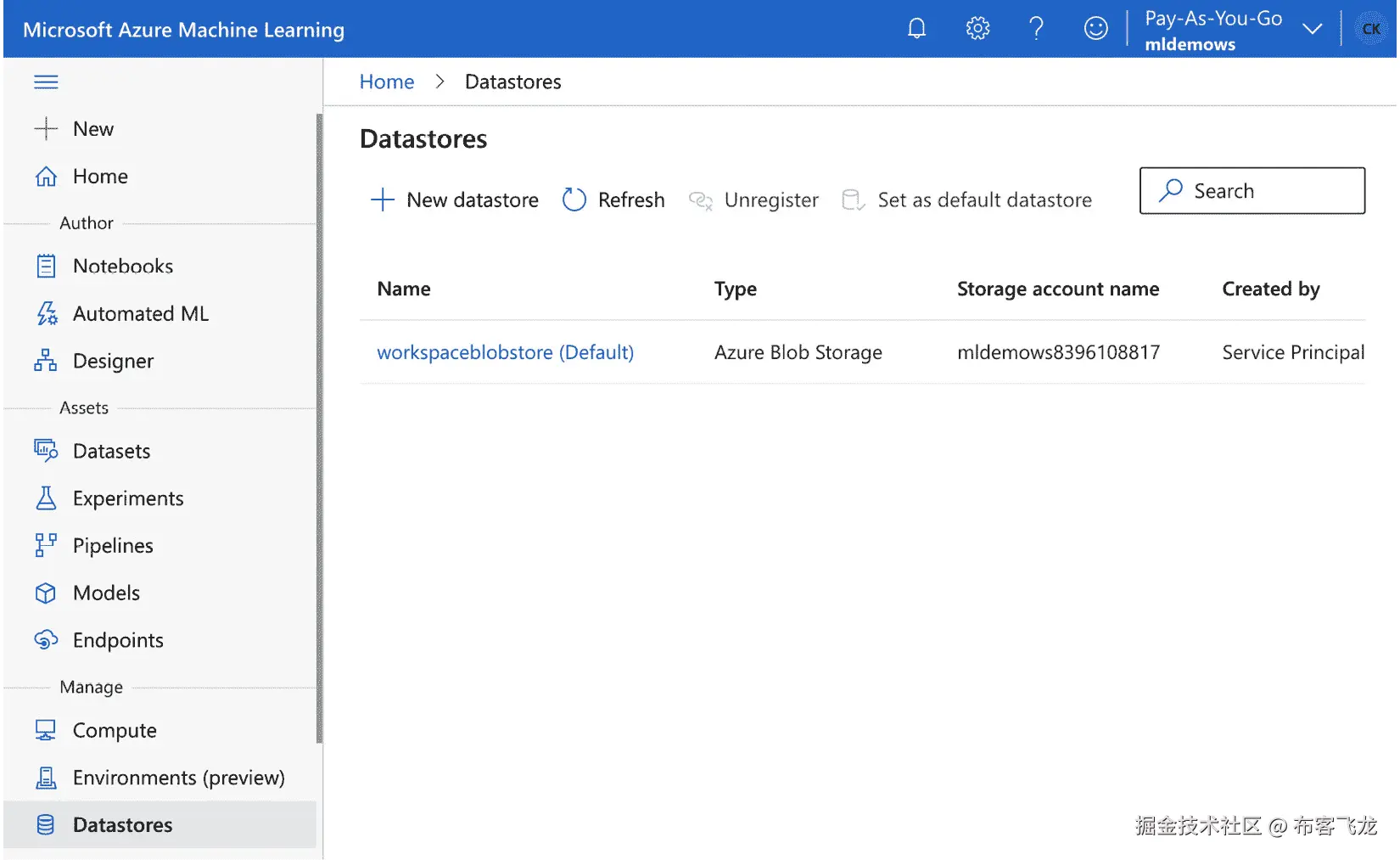Open the help question mark icon
Screen dimensions: 1400x860
[1036, 28]
